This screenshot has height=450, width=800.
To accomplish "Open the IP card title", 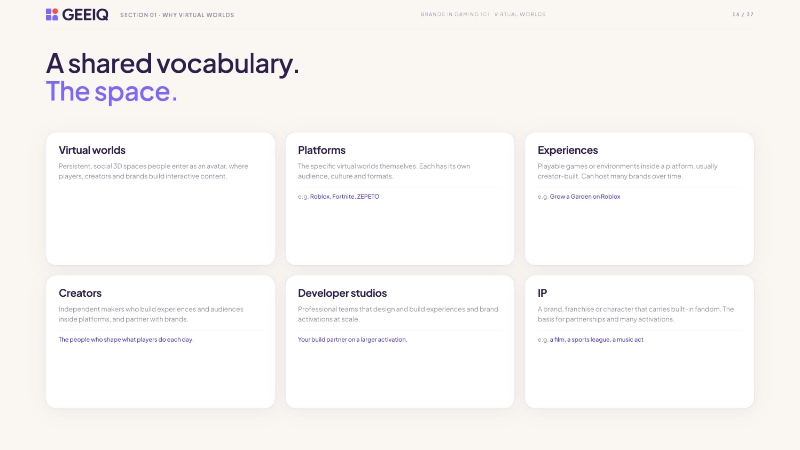I will [542, 293].
